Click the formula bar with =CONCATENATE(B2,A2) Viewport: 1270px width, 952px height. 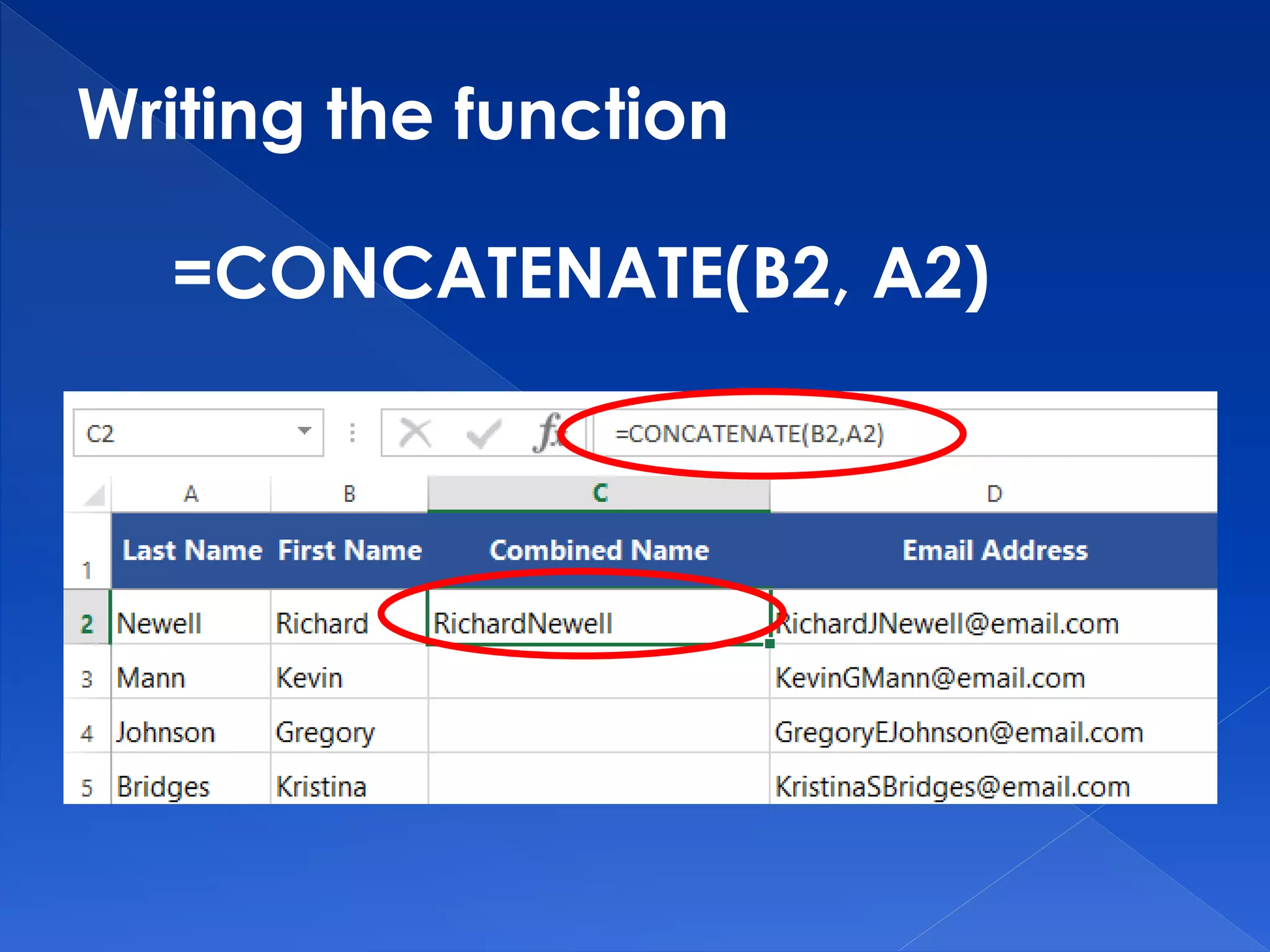pyautogui.click(x=905, y=433)
